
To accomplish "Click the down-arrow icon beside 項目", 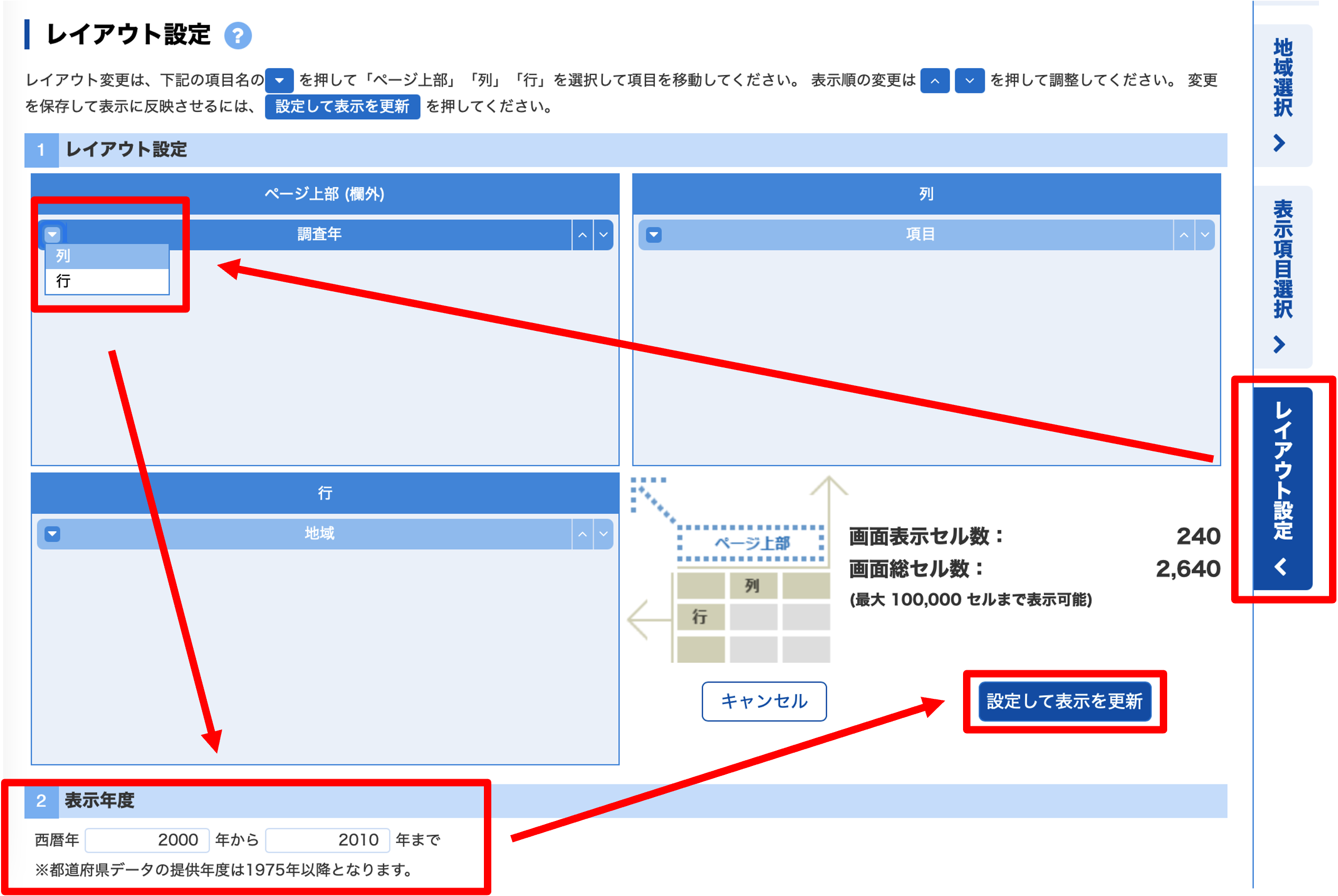I will 1205,234.
